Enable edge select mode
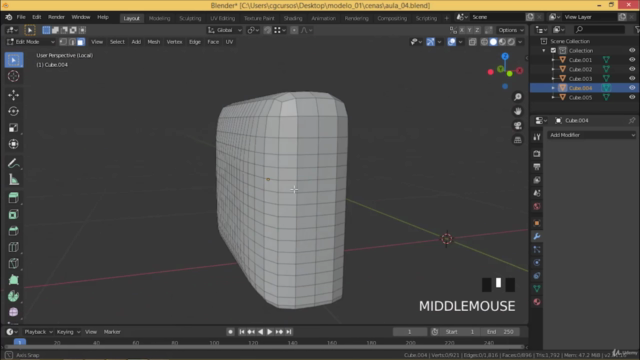Viewport: 640px width, 360px height. [x=72, y=42]
